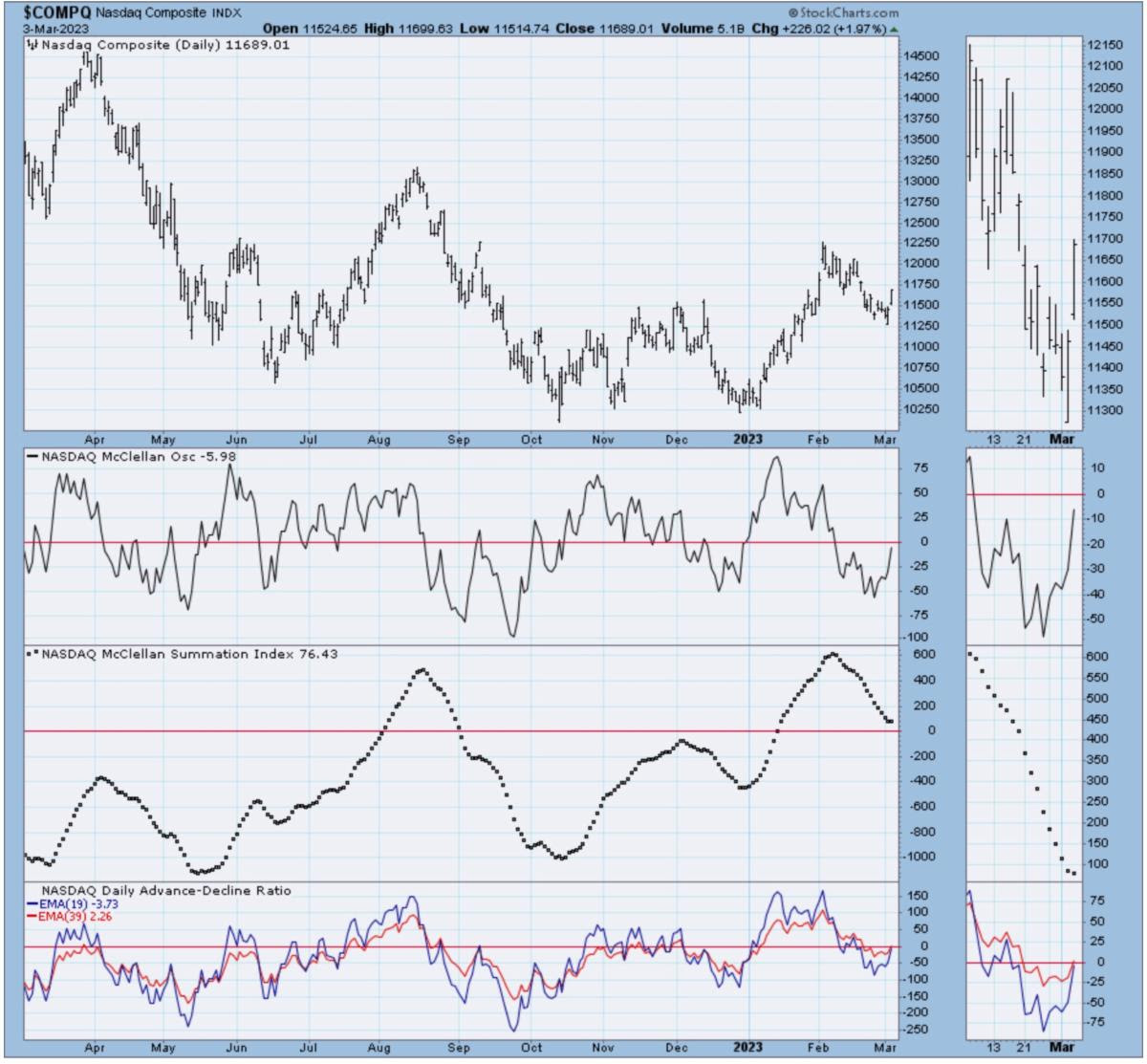
Task: Click '14250' on the price axis
Action: pos(921,77)
